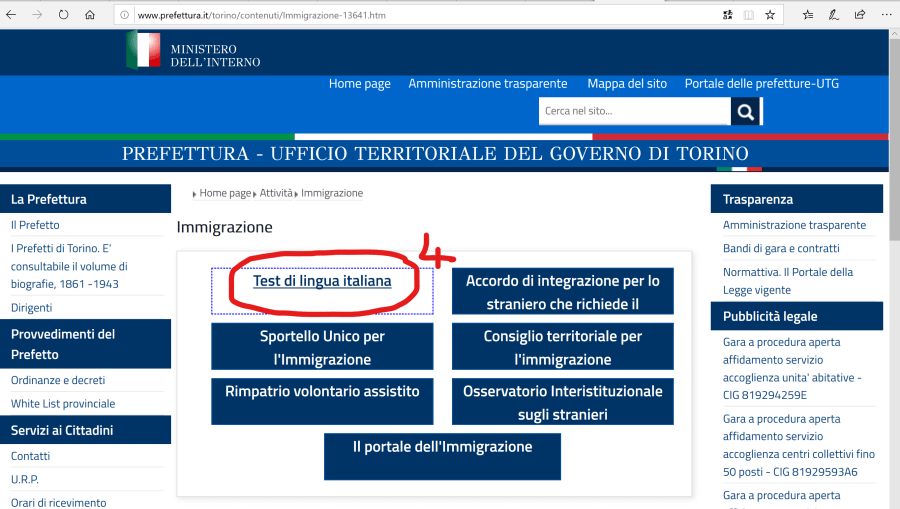Click the browser back arrow
This screenshot has height=509, width=900.
(x=12, y=15)
